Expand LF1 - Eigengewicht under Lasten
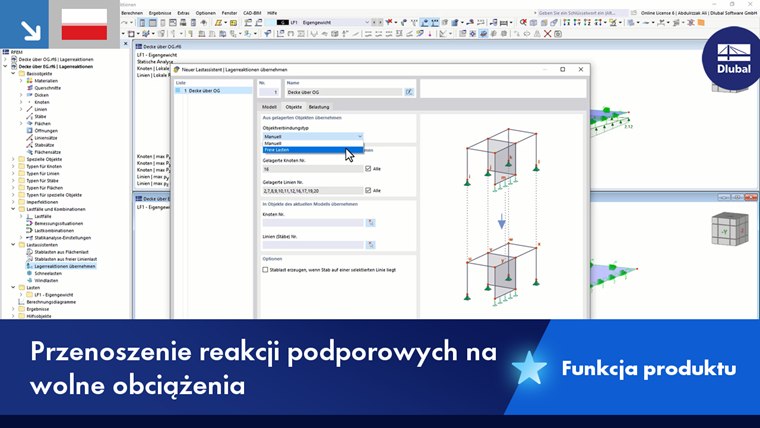The width and height of the screenshot is (760, 428). pyautogui.click(x=21, y=295)
